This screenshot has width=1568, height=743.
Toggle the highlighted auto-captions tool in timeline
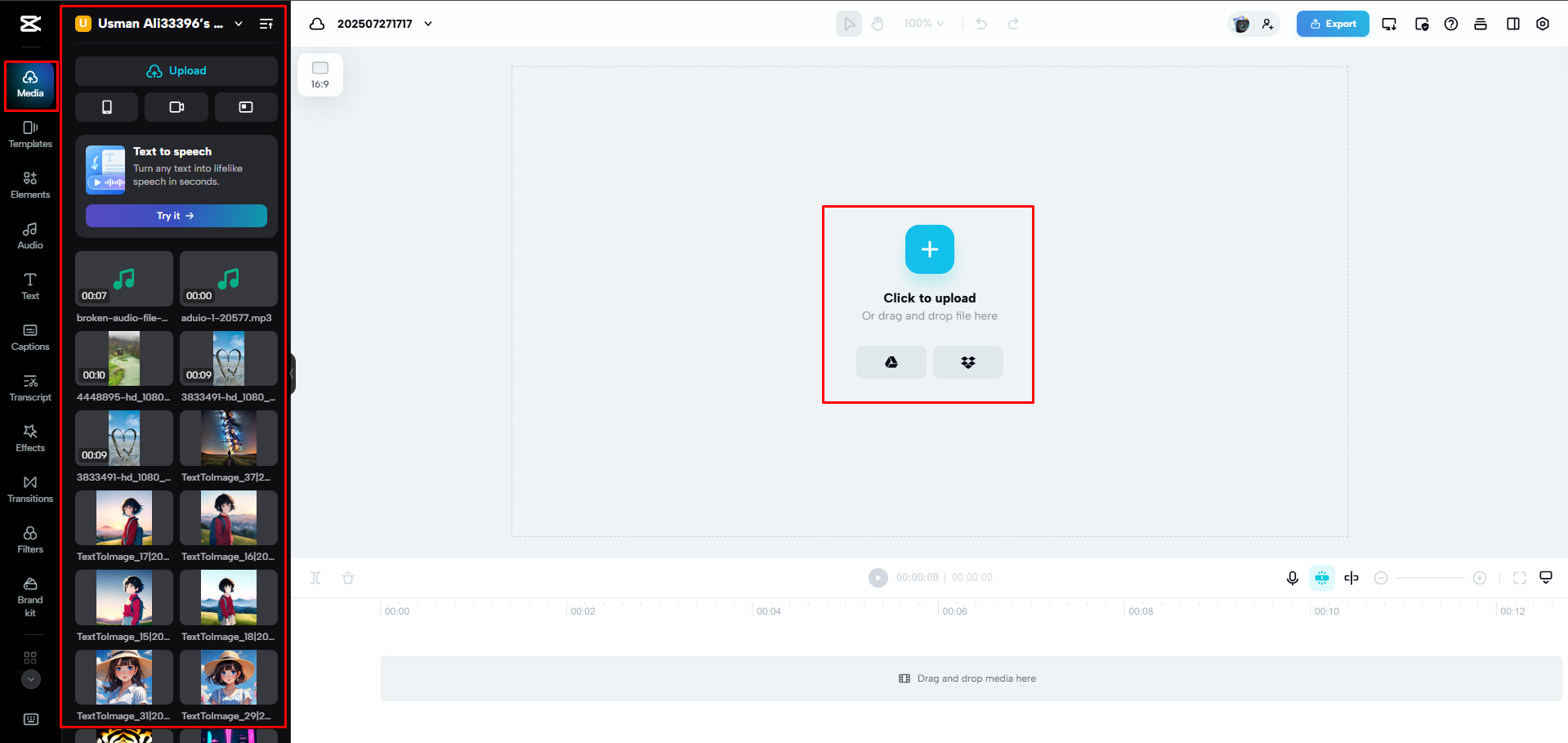[1322, 578]
